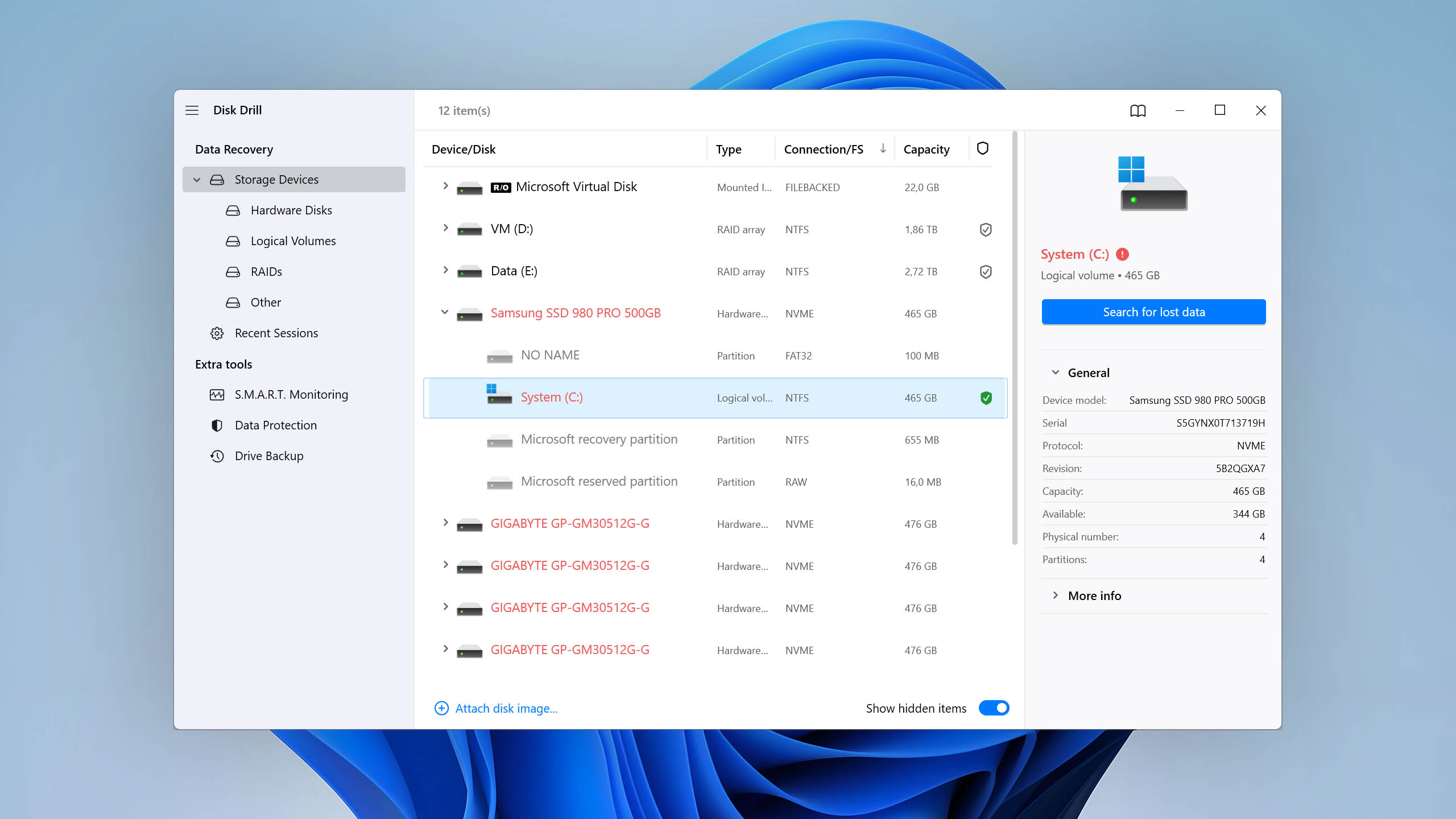1456x819 pixels.
Task: Select Hardware Disks from sidebar menu
Action: pos(291,210)
